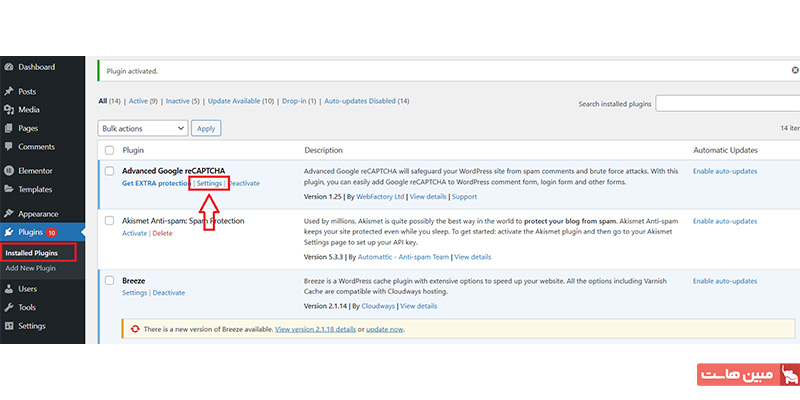
Task: Click Get EXTRA protection link
Action: point(157,183)
